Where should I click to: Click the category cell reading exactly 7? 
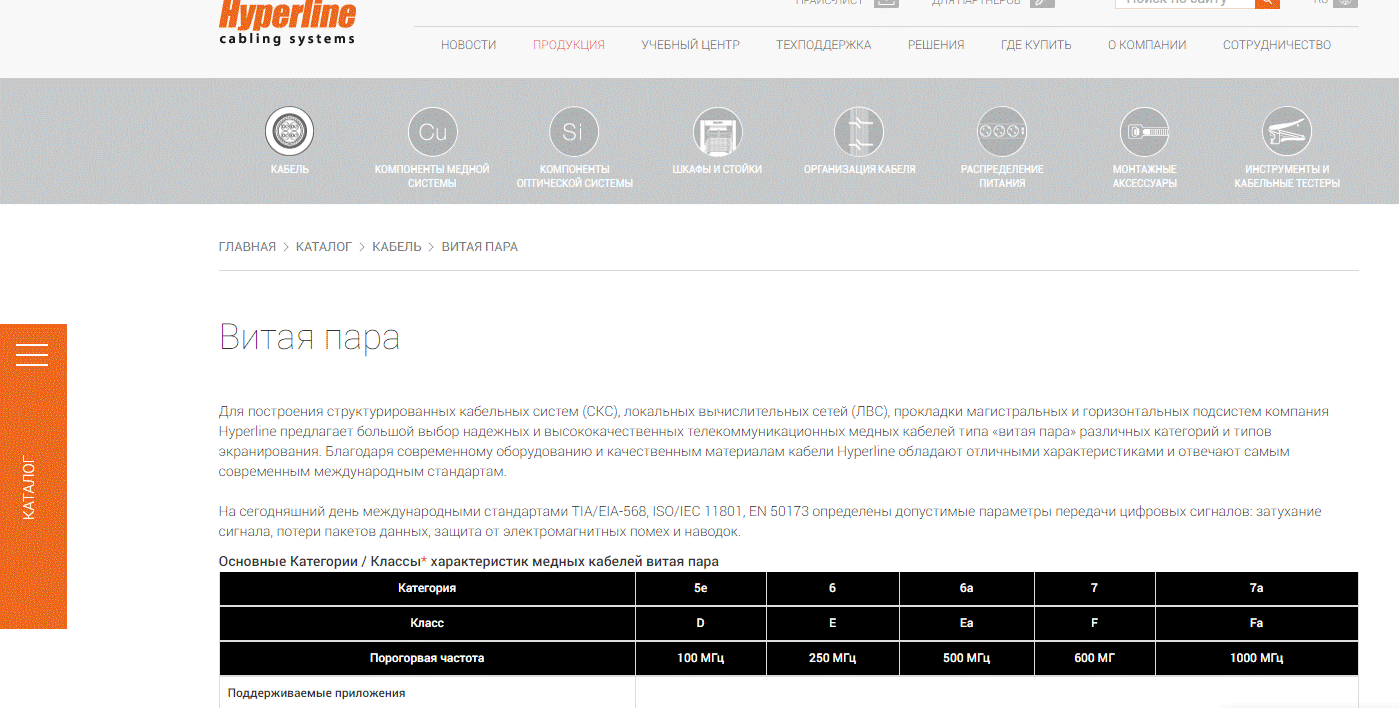[1095, 588]
